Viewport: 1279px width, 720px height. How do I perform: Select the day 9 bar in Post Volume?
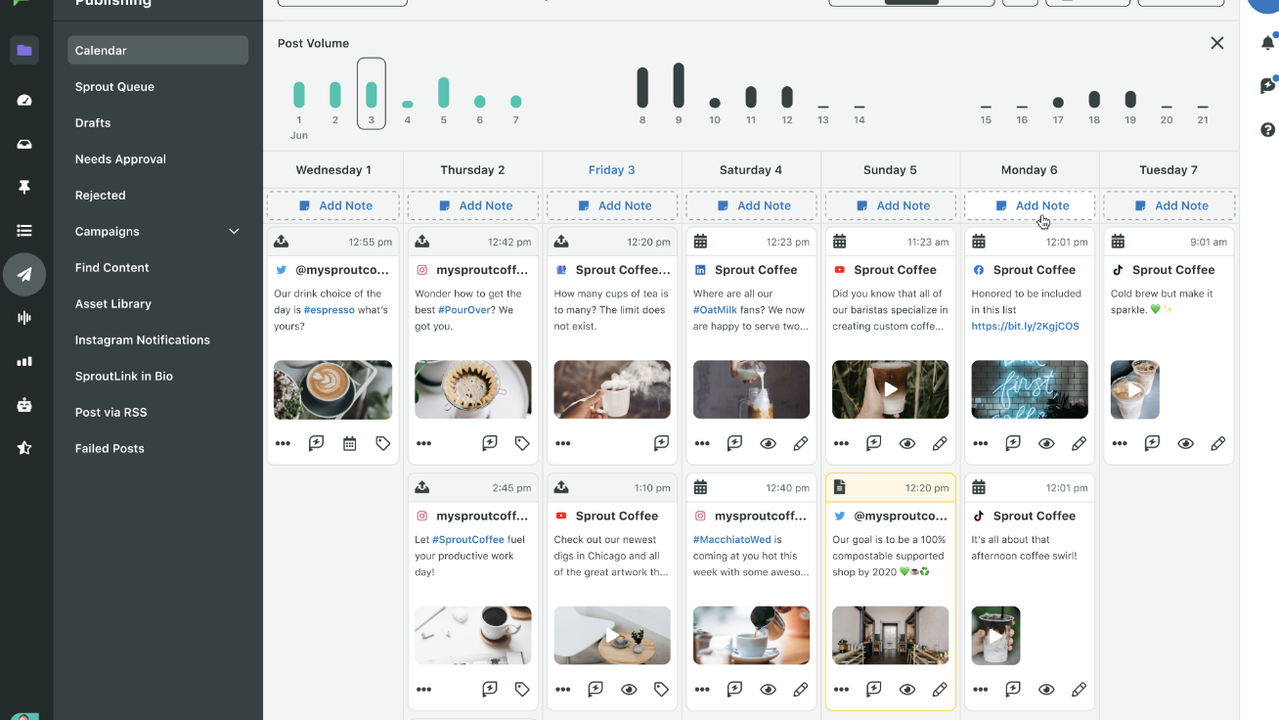tap(678, 86)
